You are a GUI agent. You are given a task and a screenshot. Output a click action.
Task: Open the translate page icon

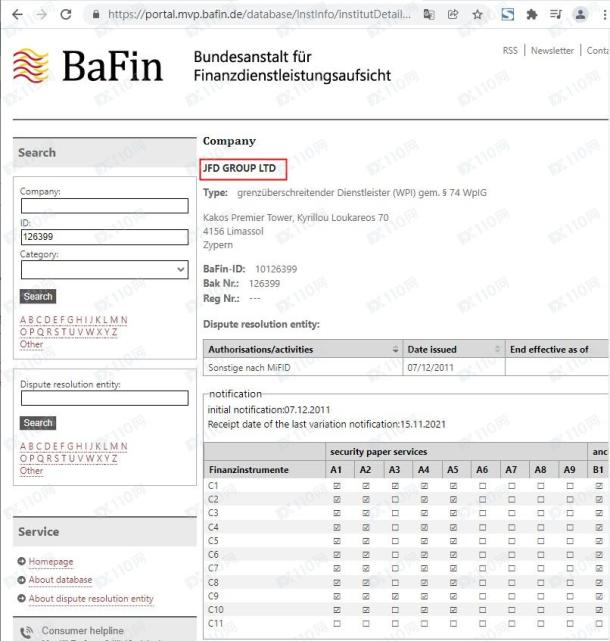pos(429,15)
